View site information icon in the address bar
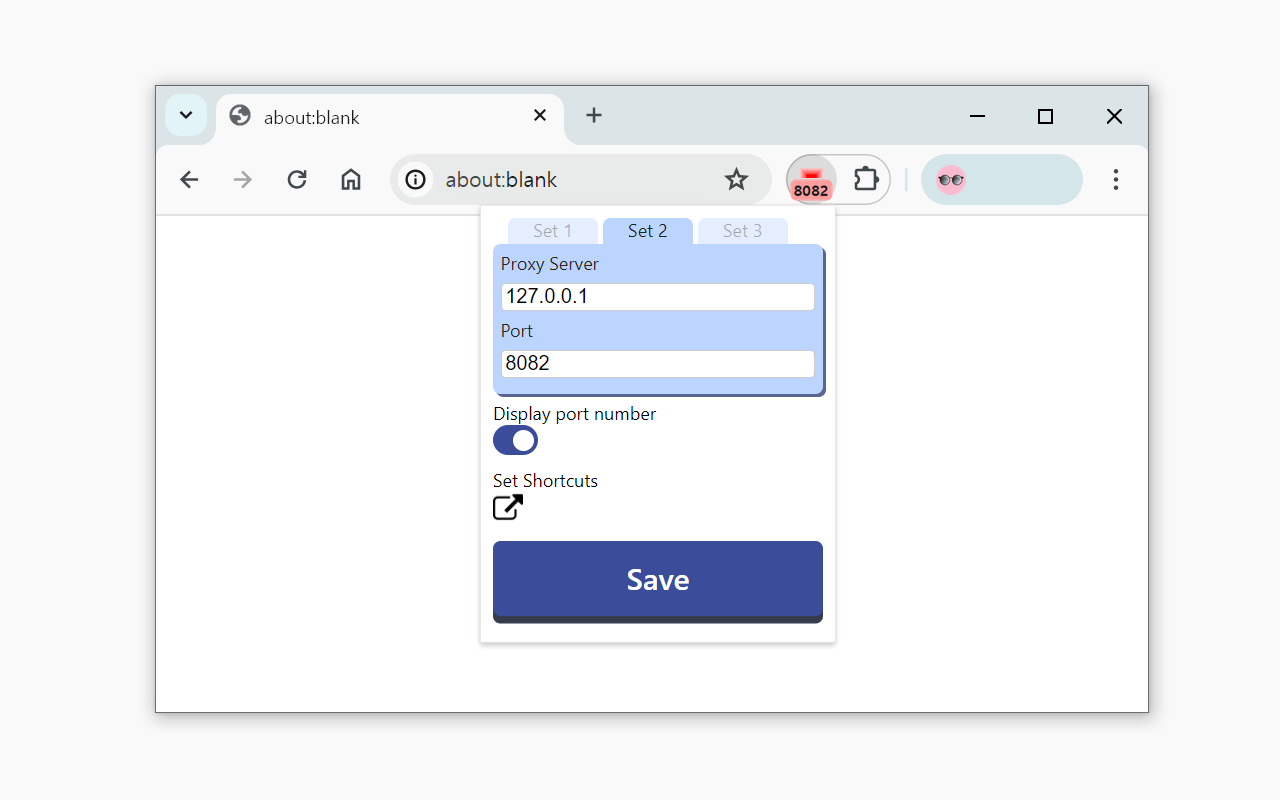This screenshot has width=1280, height=800. click(415, 180)
